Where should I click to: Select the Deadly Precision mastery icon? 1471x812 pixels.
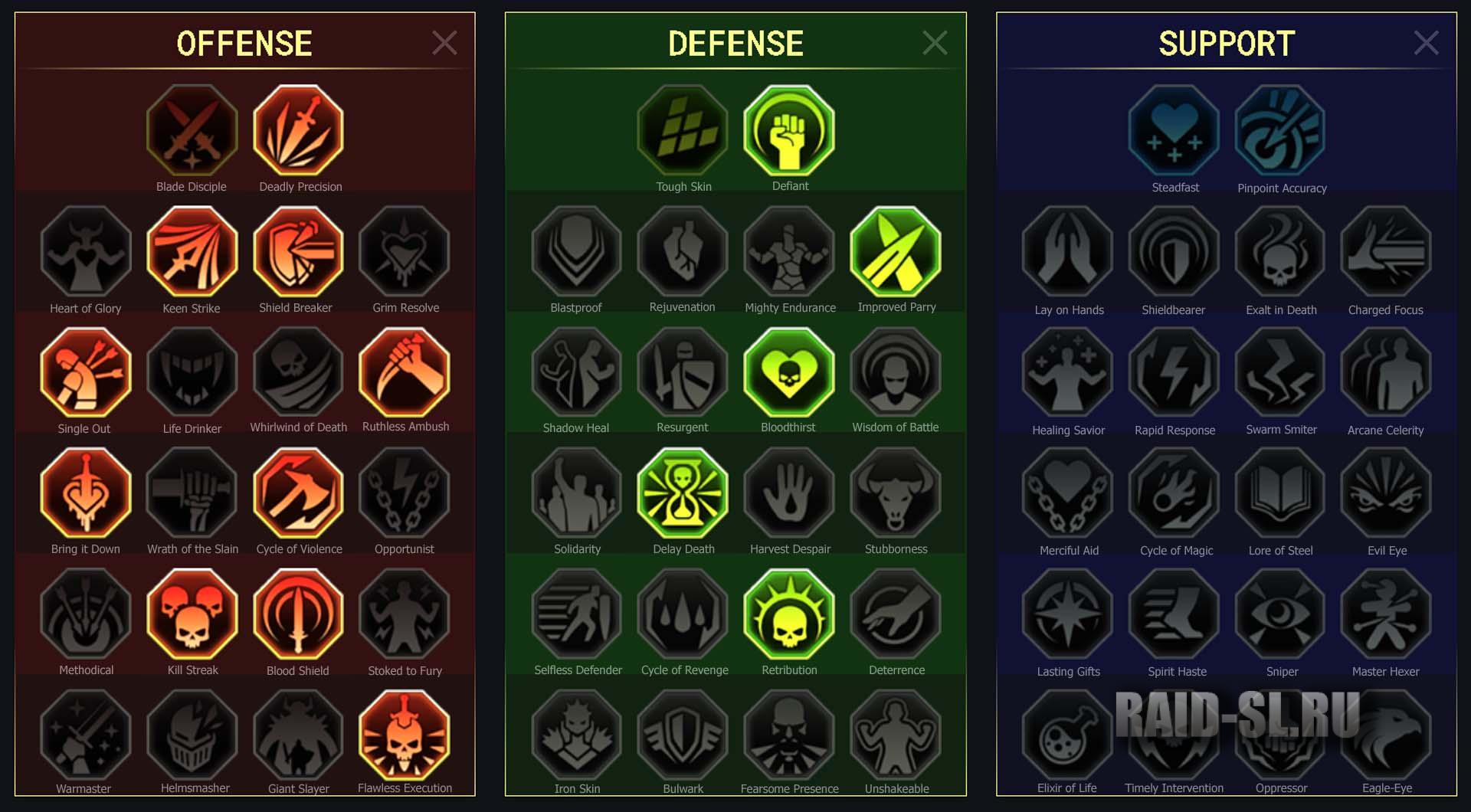pyautogui.click(x=299, y=130)
